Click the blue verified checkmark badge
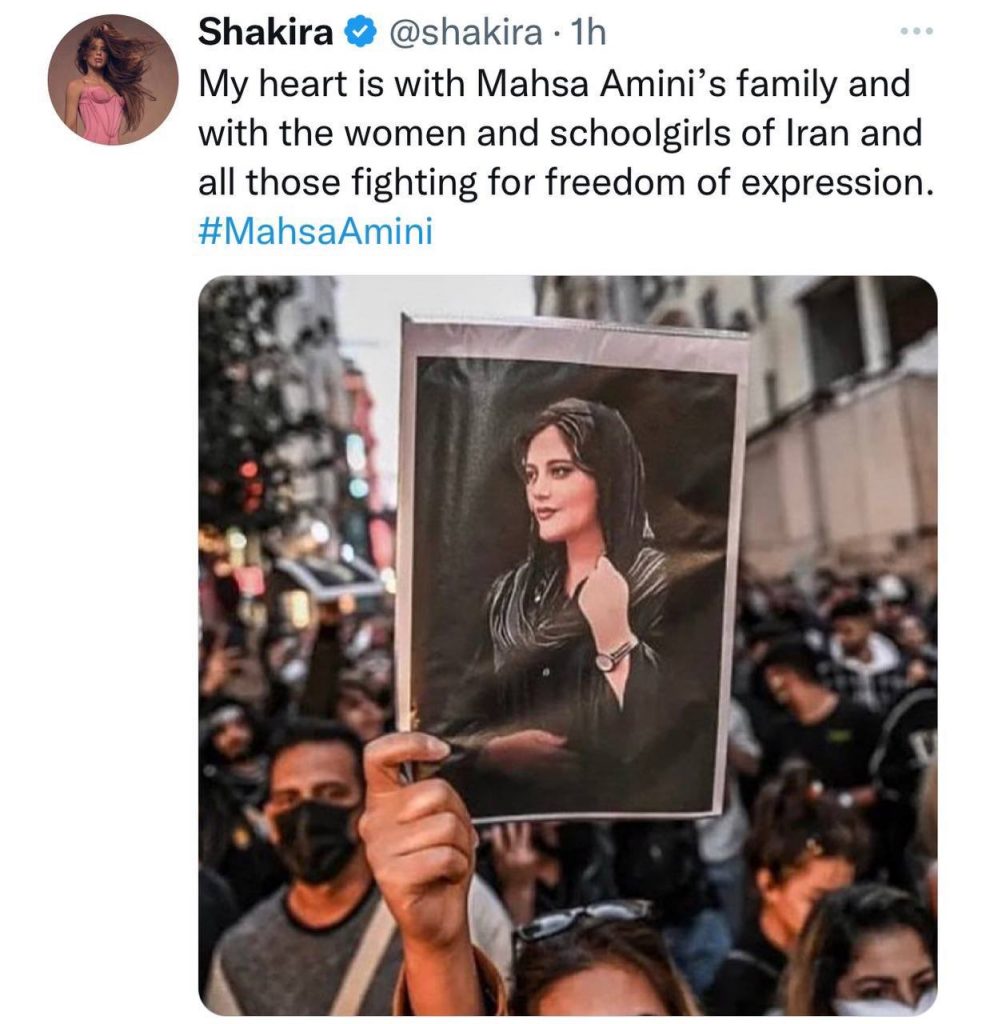Viewport: 986px width, 1024px height. pos(360,33)
